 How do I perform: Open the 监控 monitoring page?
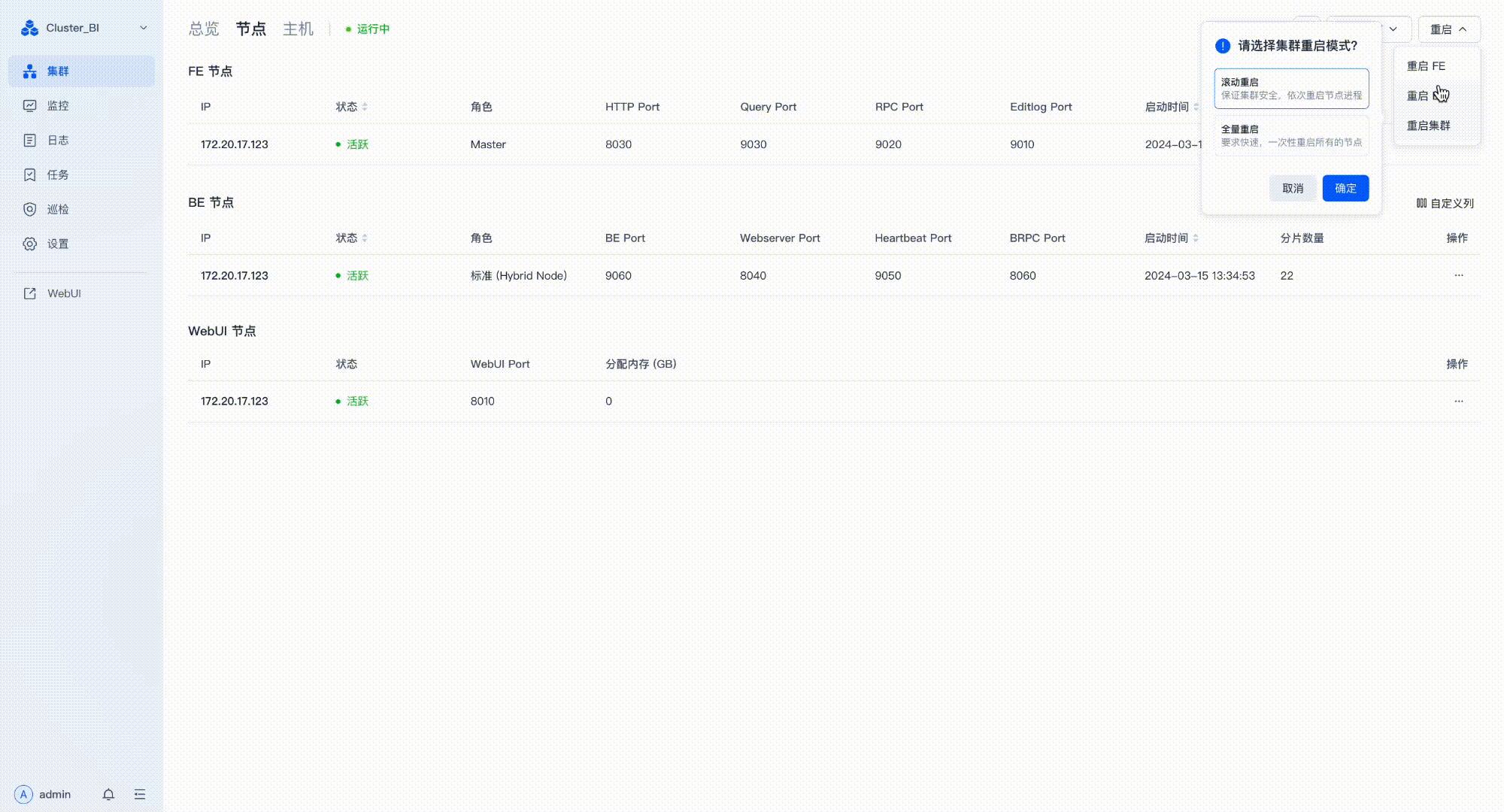[x=81, y=106]
